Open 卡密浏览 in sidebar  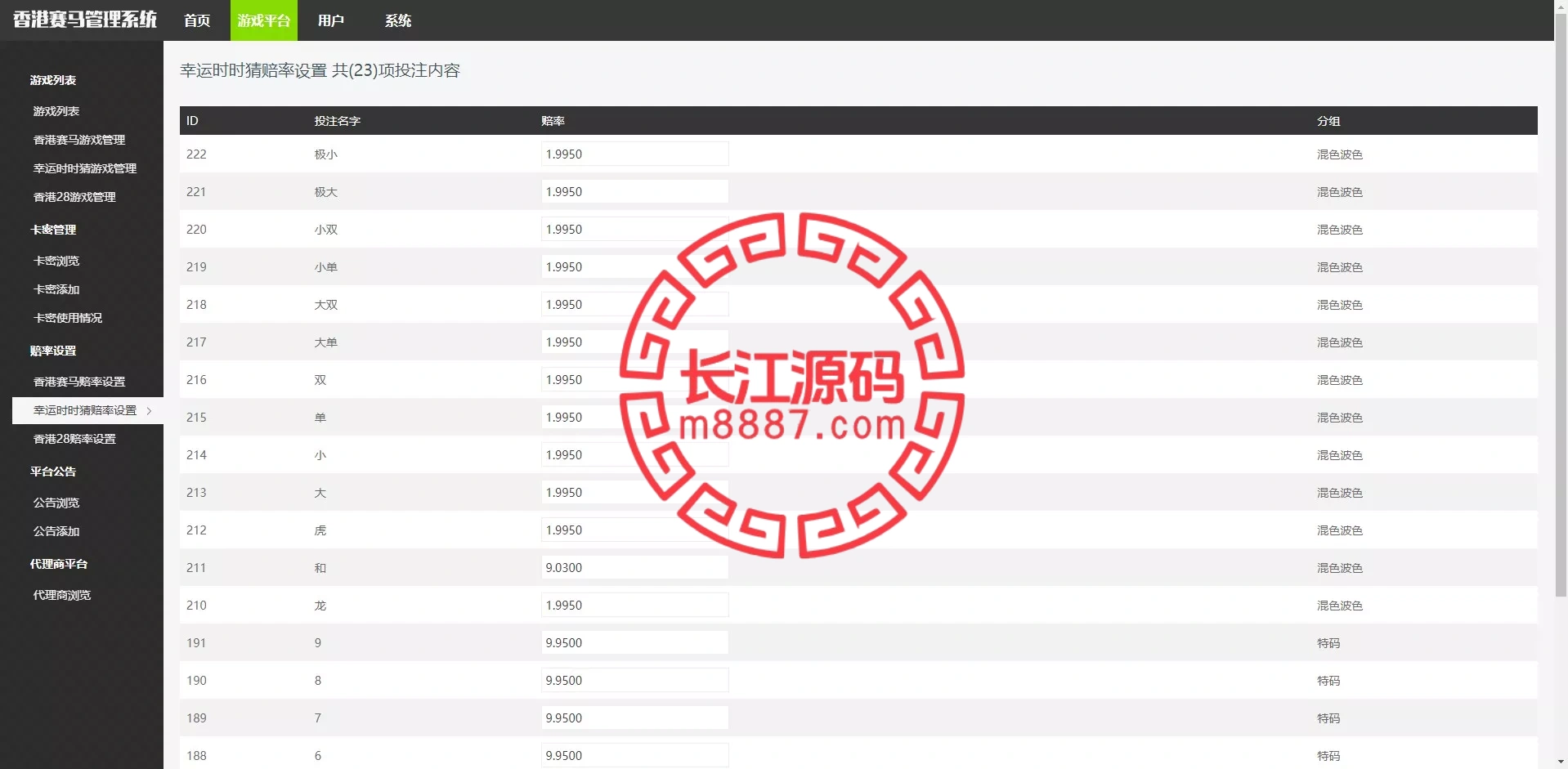tap(56, 261)
